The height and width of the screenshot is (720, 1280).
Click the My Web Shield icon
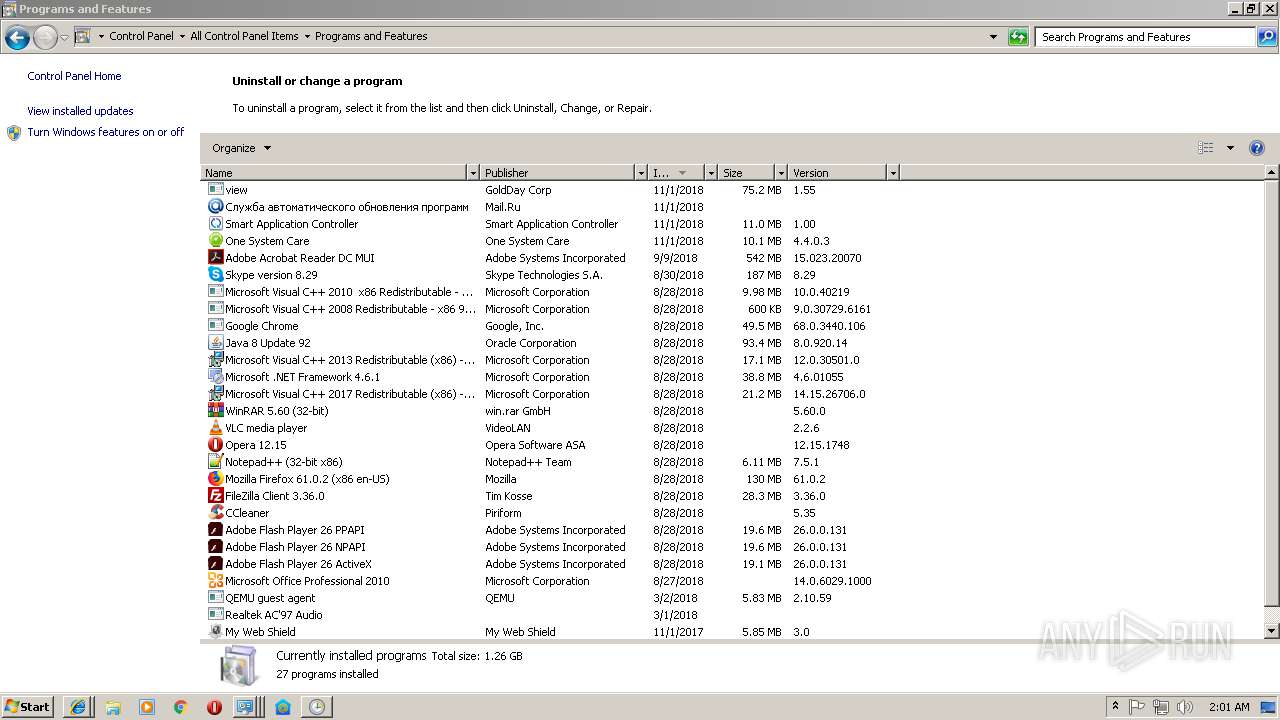coord(215,631)
